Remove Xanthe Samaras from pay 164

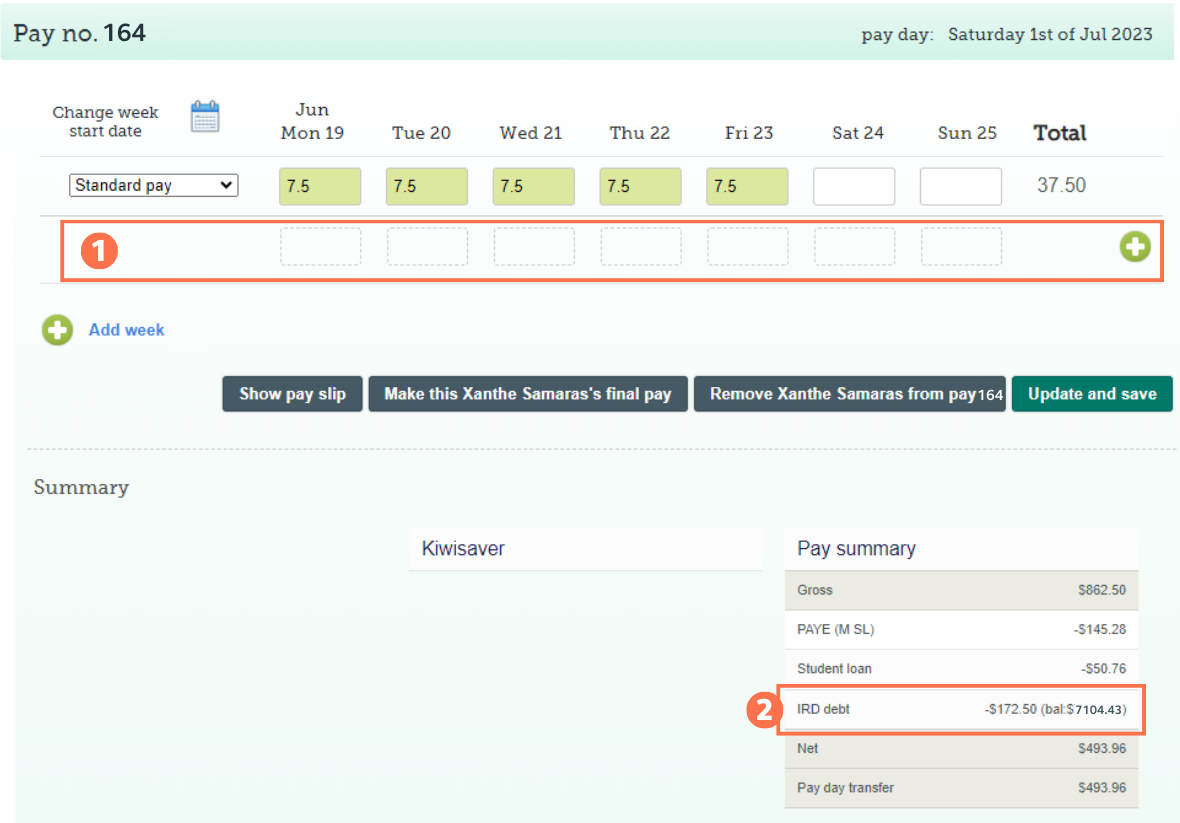pos(849,394)
